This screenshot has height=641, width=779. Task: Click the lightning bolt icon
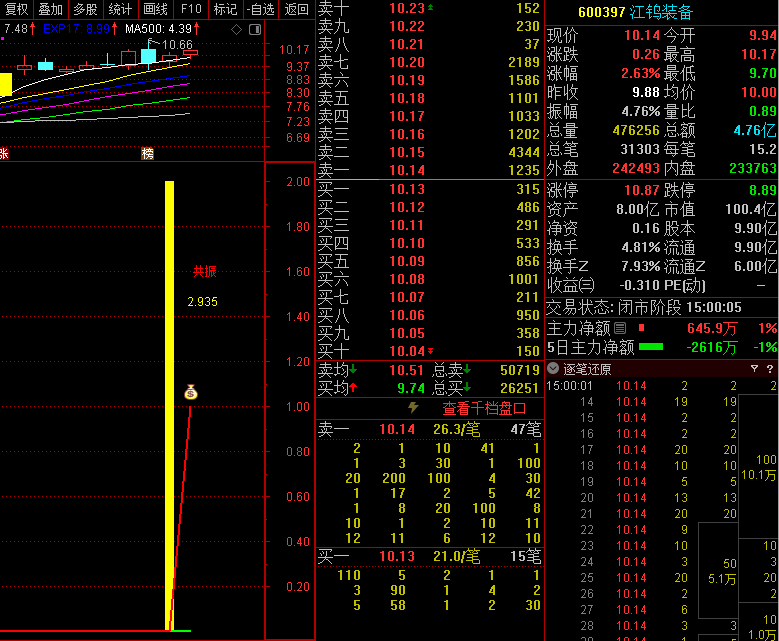[x=414, y=408]
